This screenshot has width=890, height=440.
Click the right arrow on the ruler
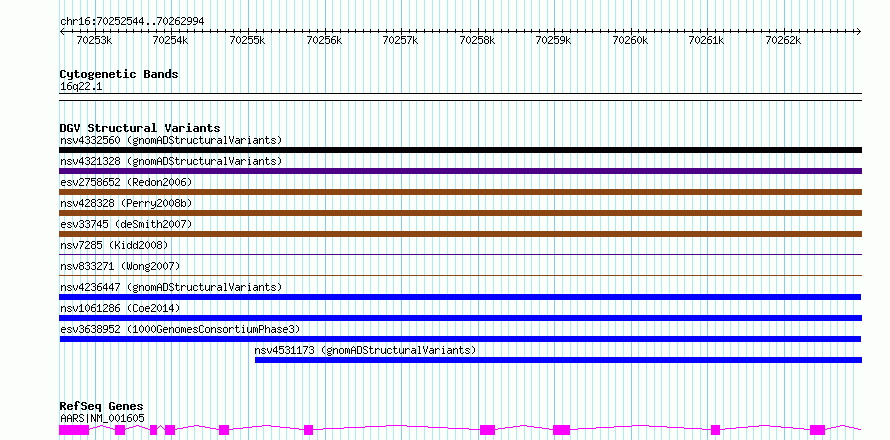point(859,31)
